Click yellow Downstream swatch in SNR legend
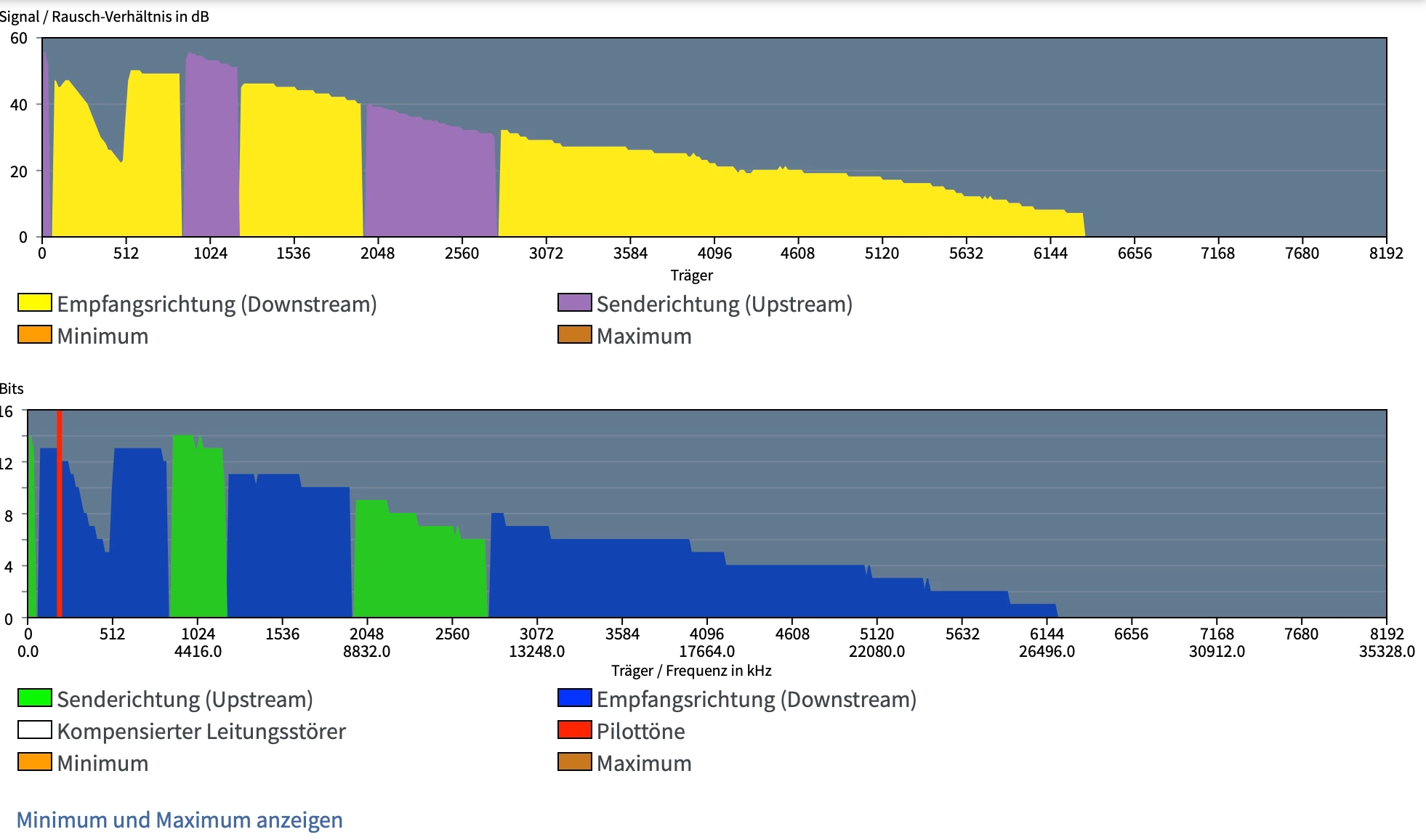1426x840 pixels. coord(34,303)
